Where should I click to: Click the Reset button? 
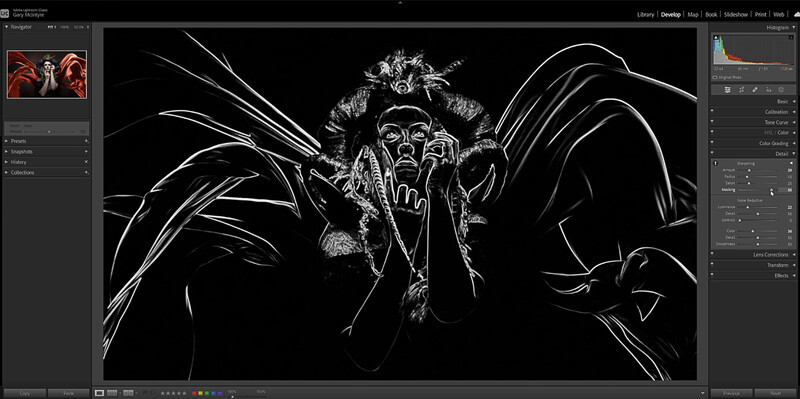pyautogui.click(x=776, y=393)
